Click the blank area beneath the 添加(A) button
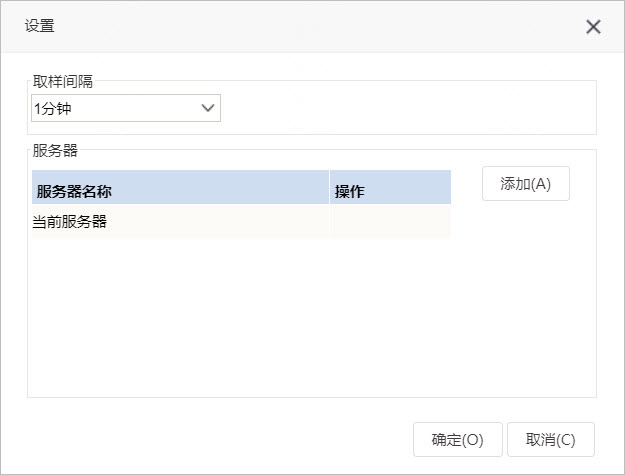Screen dimensions: 625x475 [525, 297]
